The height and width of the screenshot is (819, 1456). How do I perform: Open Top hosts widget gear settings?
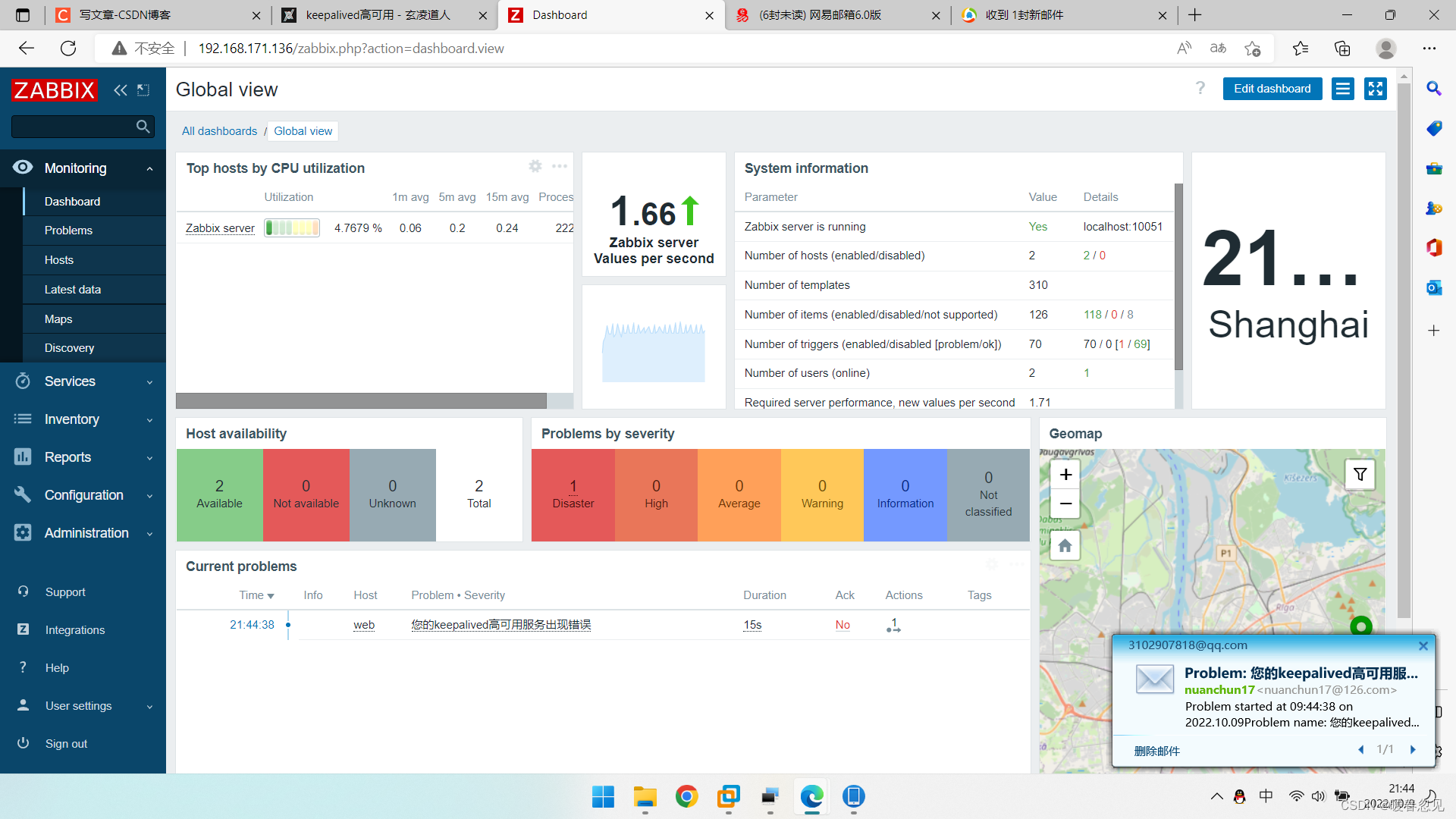click(535, 166)
